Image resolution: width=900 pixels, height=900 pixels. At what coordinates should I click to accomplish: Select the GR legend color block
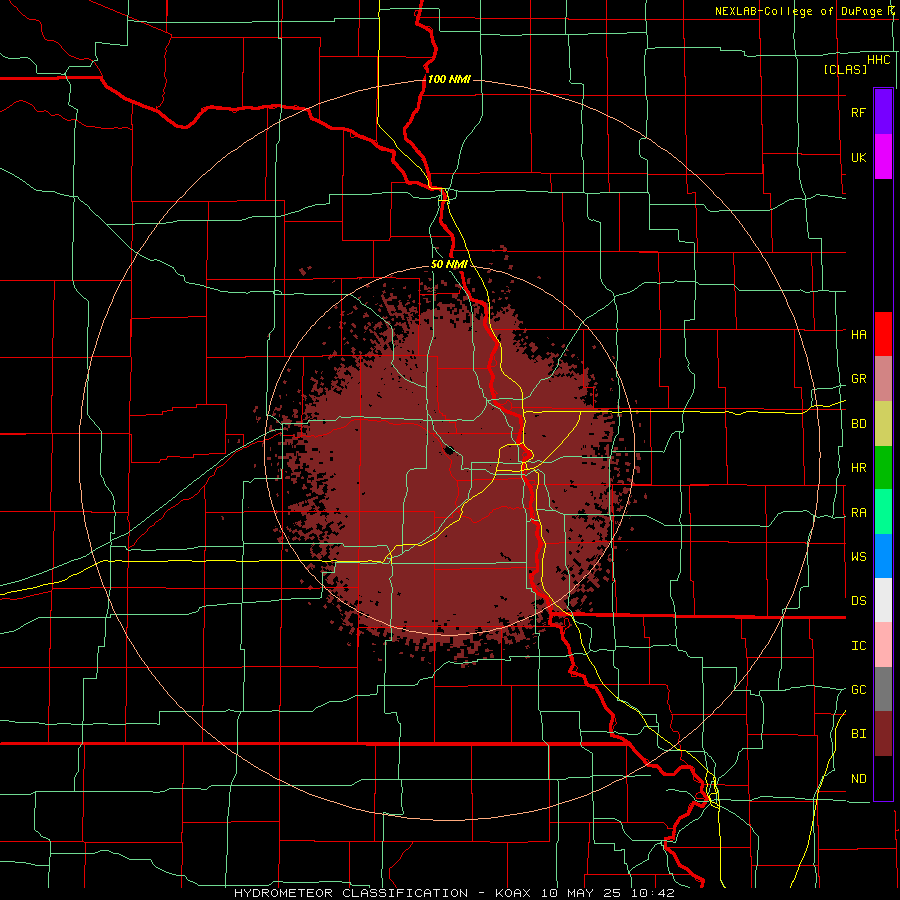pos(883,379)
